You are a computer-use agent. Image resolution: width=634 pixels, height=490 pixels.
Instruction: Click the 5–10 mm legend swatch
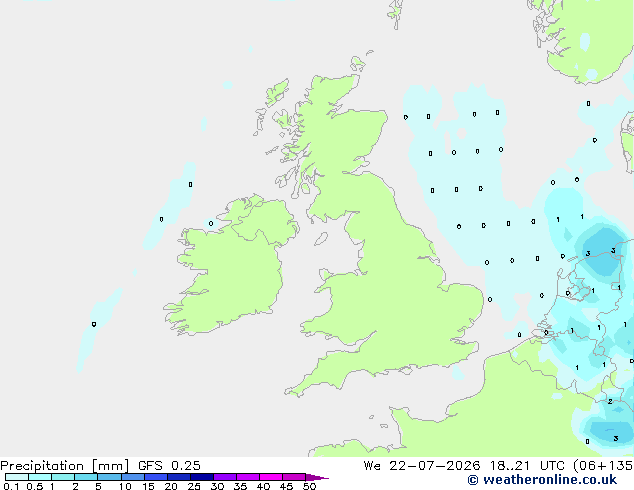(110, 477)
